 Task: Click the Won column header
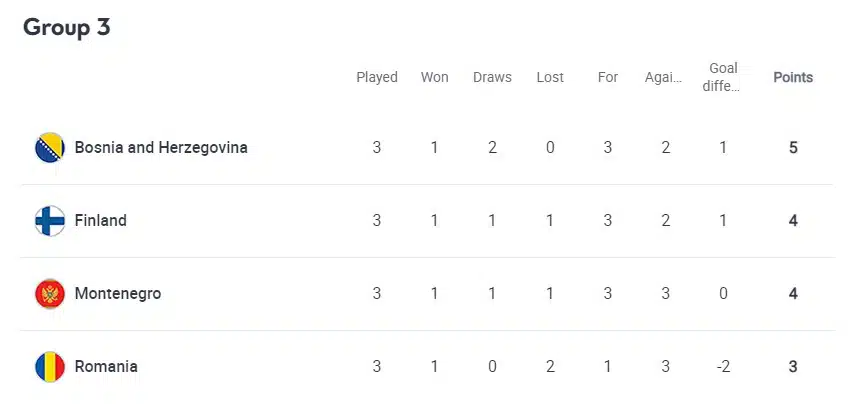[x=434, y=77]
